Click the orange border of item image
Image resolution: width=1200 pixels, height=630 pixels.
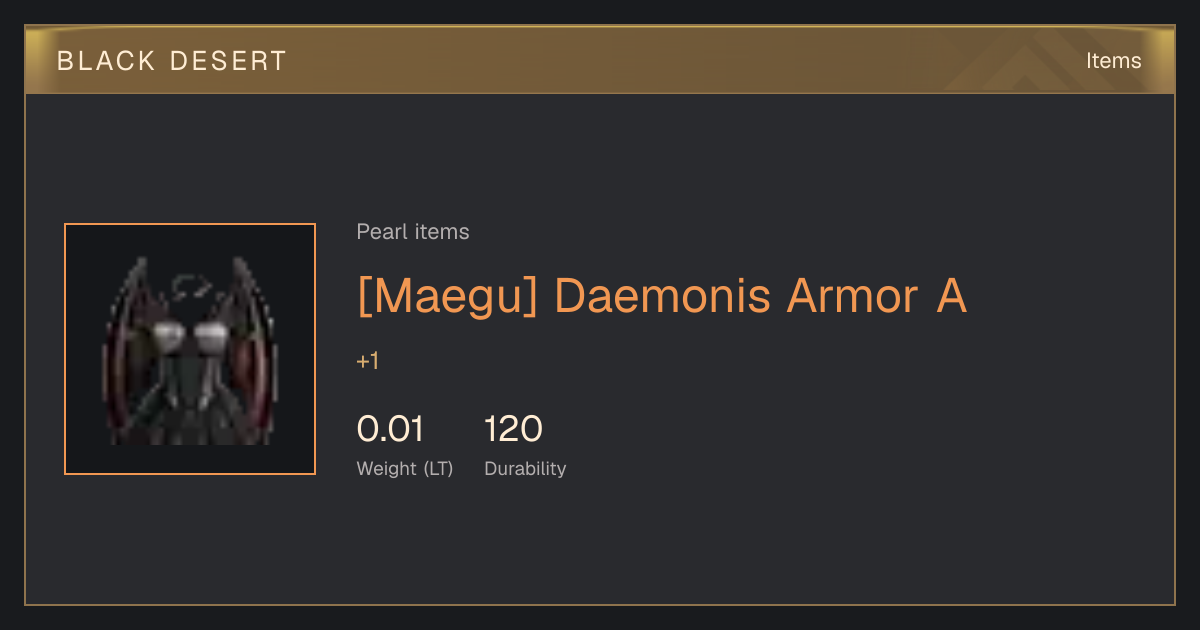65,349
